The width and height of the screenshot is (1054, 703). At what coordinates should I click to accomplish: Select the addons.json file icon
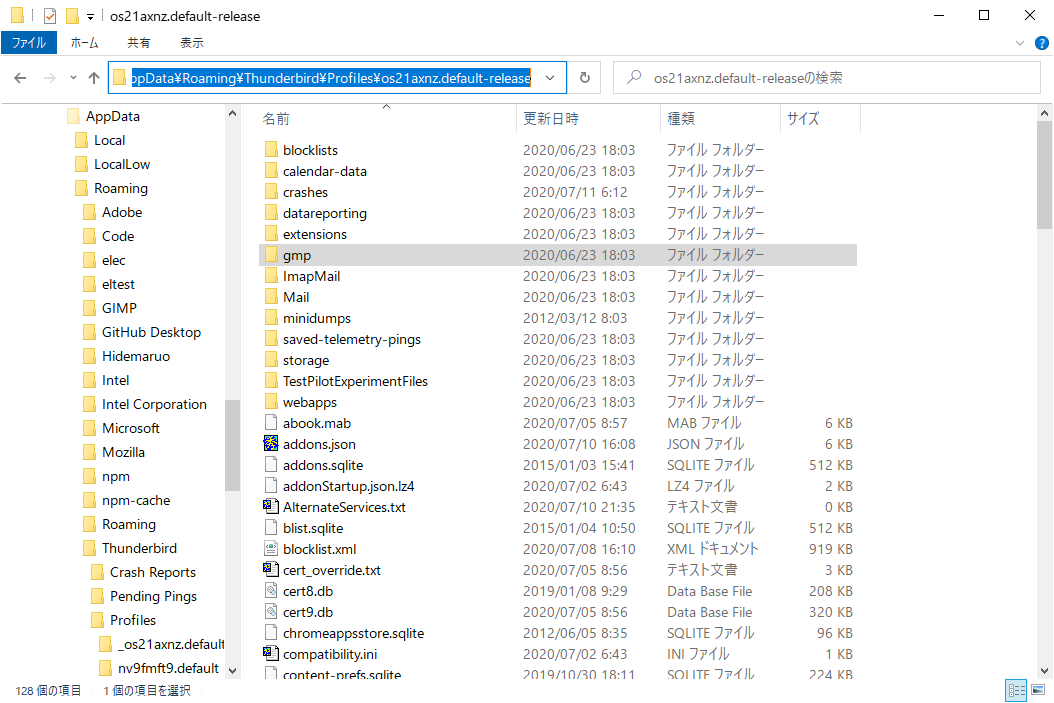[x=271, y=444]
